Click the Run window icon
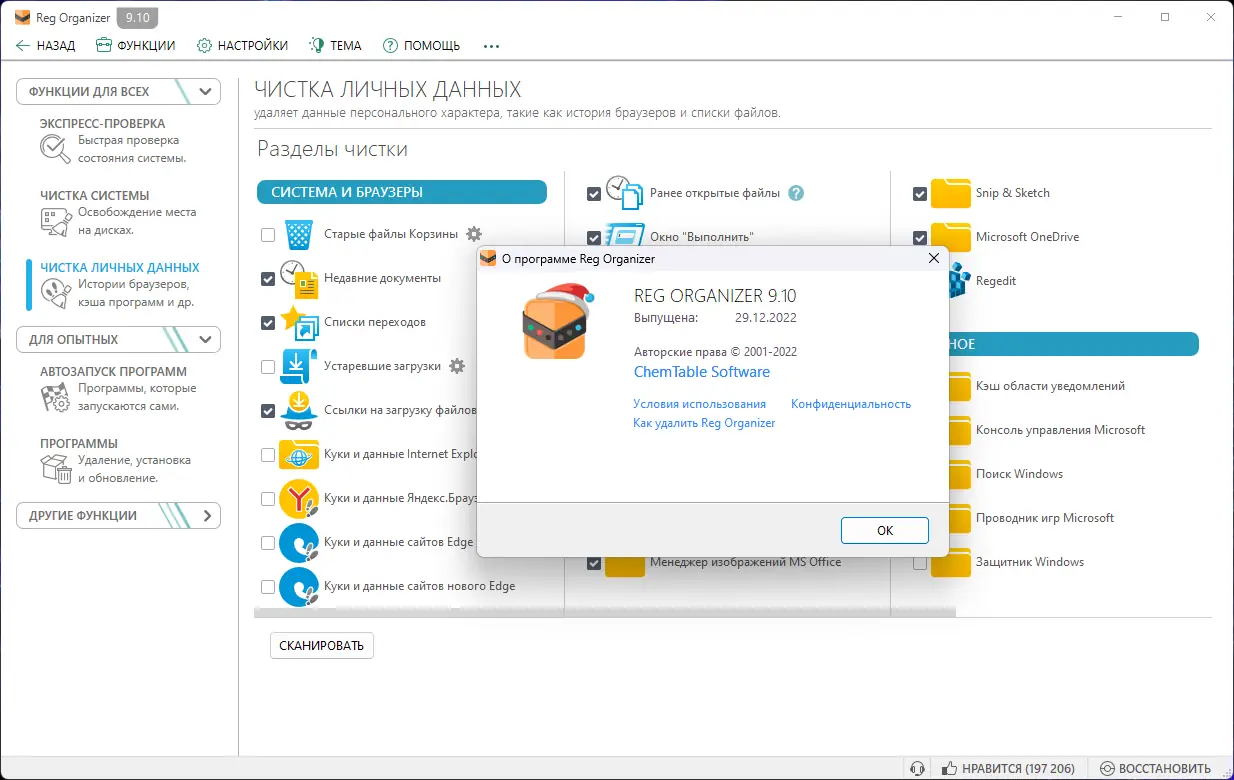The image size is (1234, 780). click(x=625, y=236)
